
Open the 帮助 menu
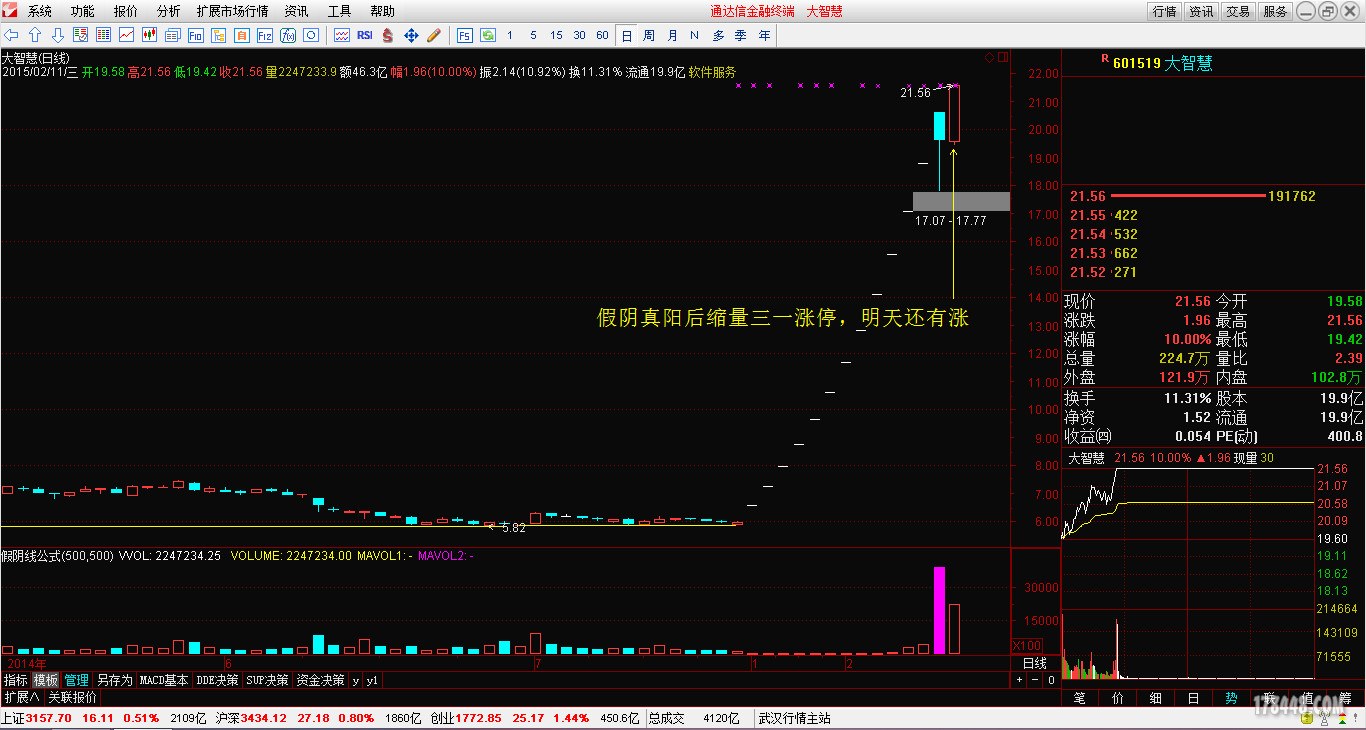coord(382,11)
